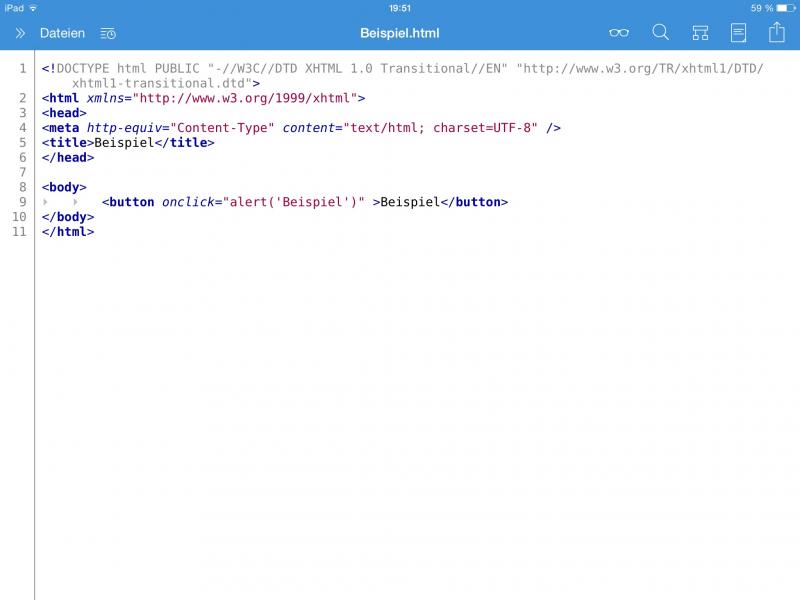Click the opening button tag on line 9

pos(129,202)
